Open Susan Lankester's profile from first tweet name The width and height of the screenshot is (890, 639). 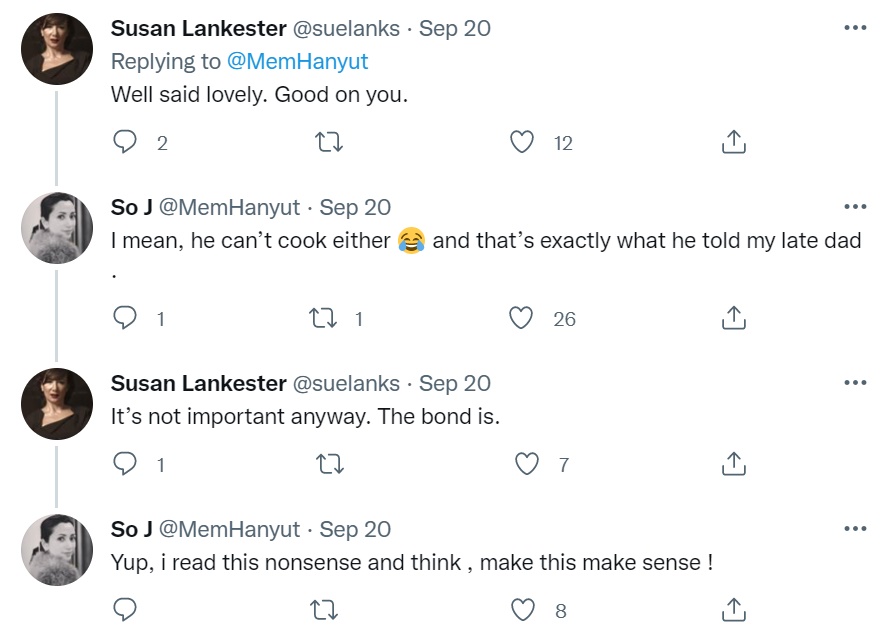199,28
